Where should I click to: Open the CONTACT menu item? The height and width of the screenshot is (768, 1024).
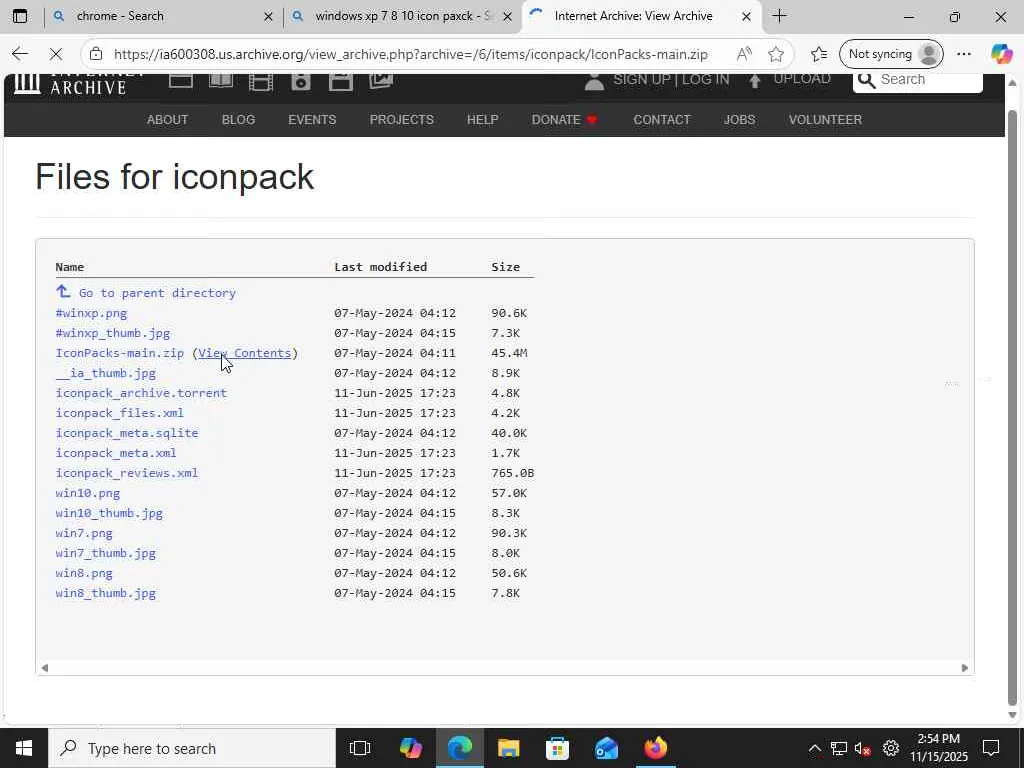662,120
